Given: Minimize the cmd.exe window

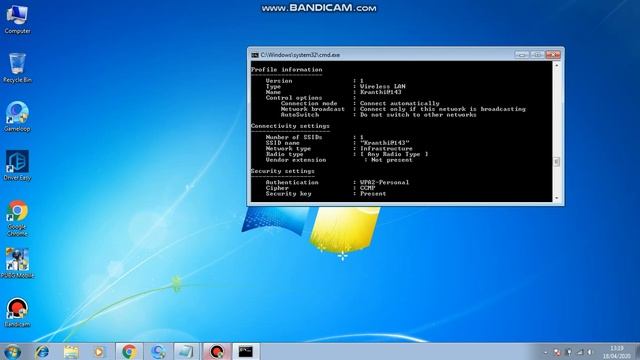Looking at the screenshot, I should click(x=522, y=55).
